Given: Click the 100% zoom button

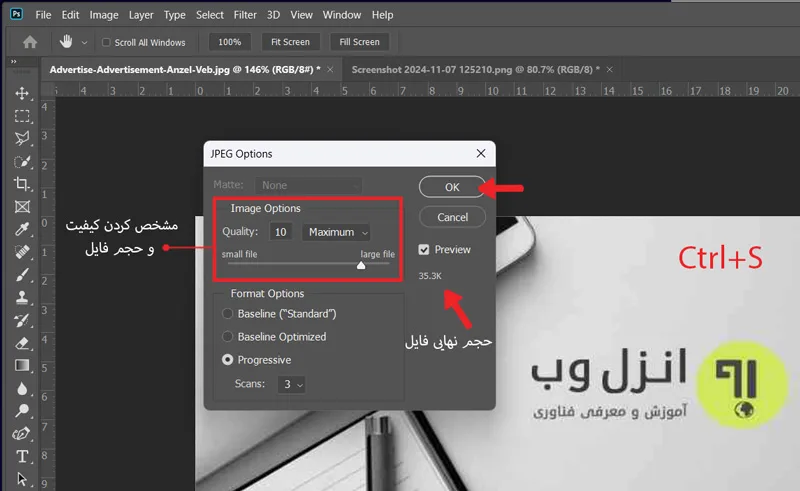Looking at the screenshot, I should pos(230,42).
